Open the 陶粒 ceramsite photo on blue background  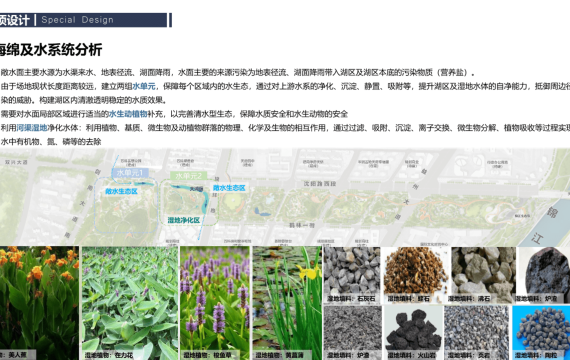(x=541, y=333)
